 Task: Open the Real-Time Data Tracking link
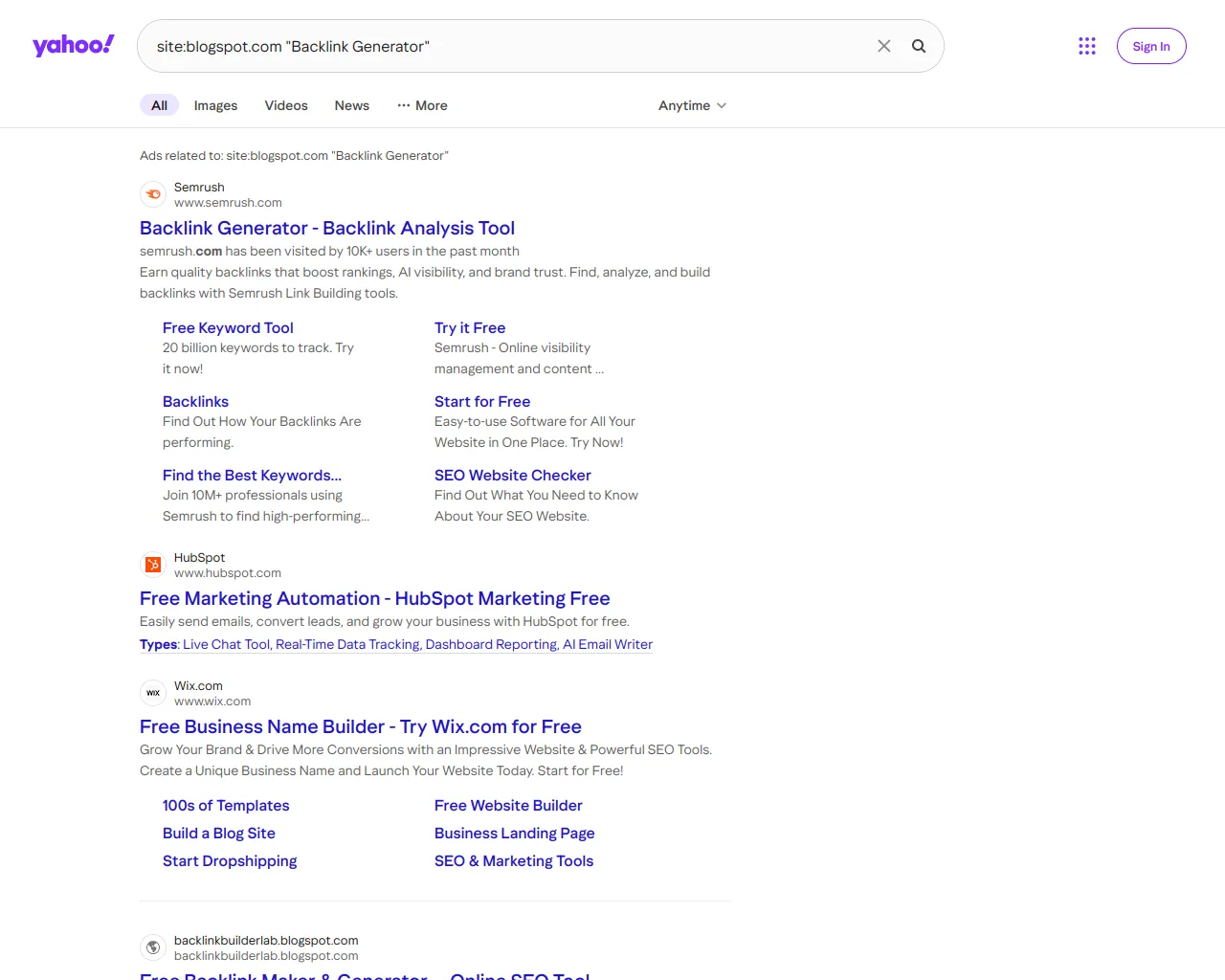[347, 644]
